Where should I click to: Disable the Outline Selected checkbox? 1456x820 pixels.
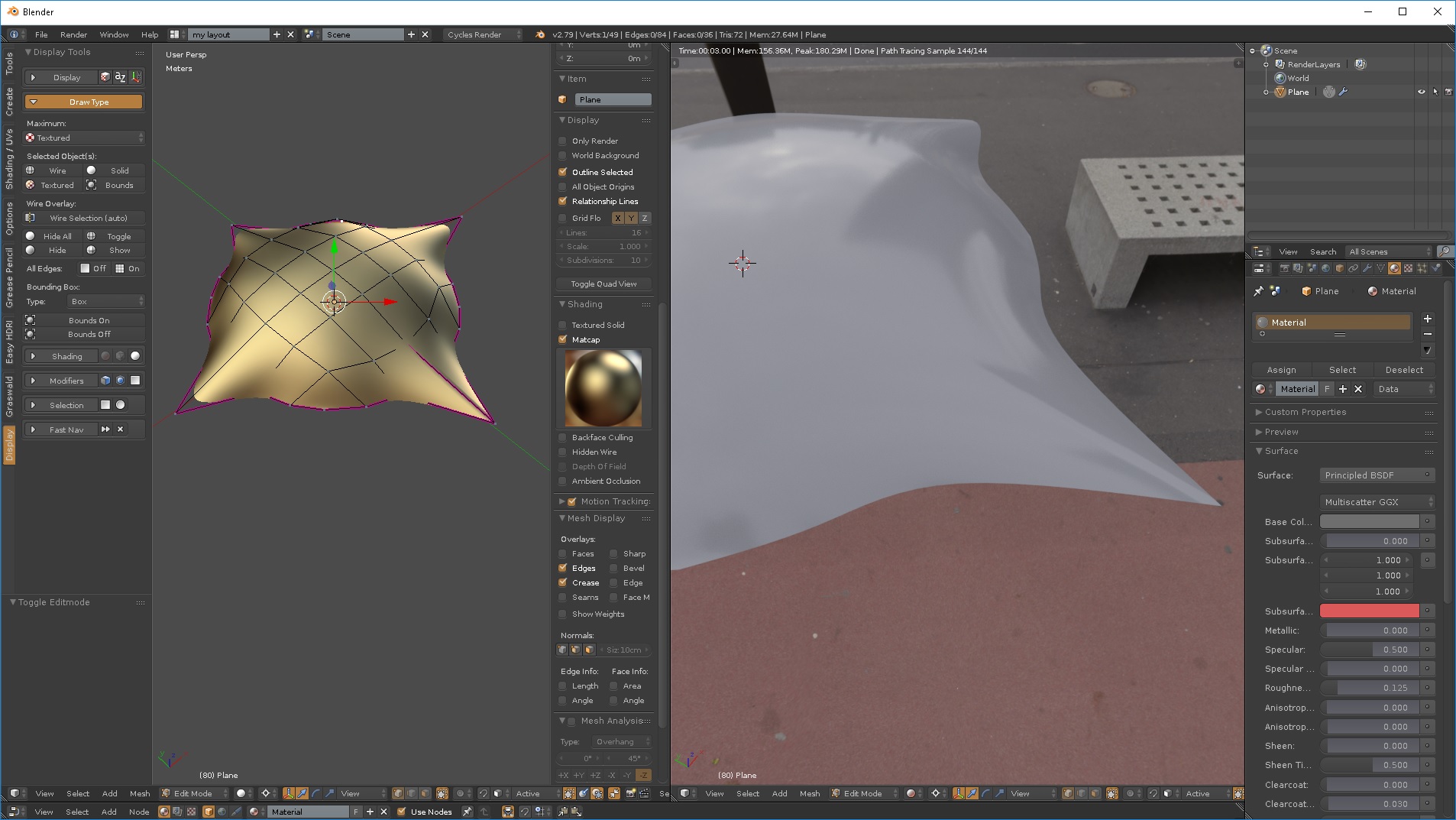pos(563,172)
